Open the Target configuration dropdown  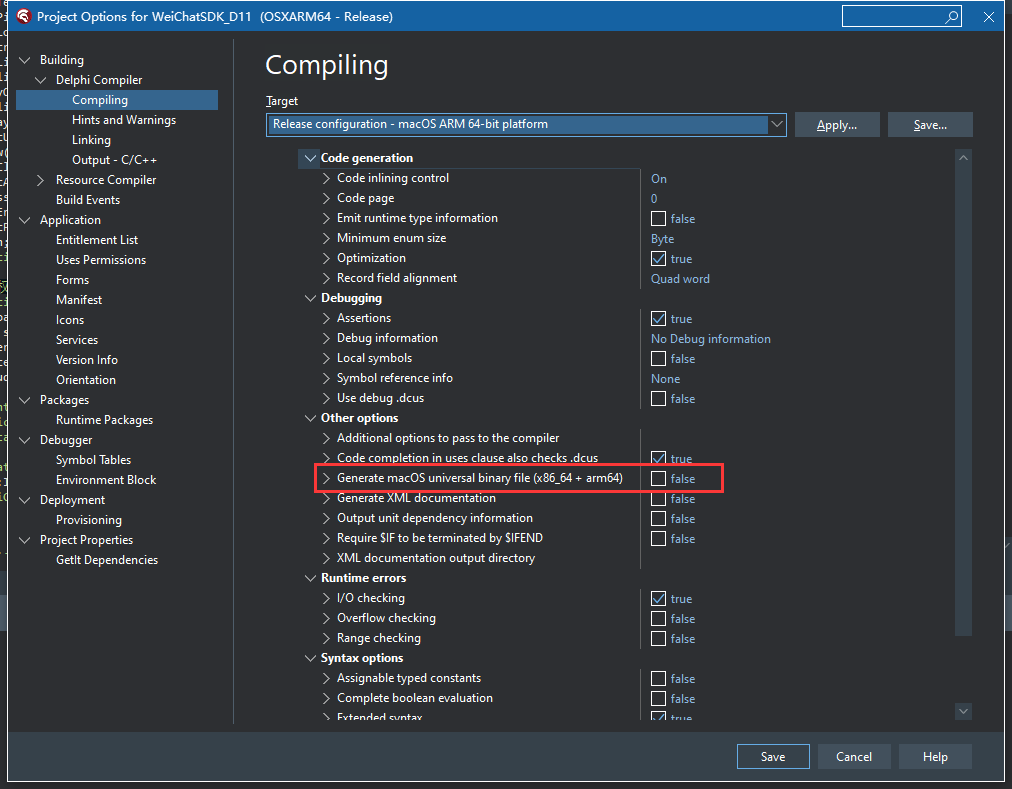coord(776,124)
